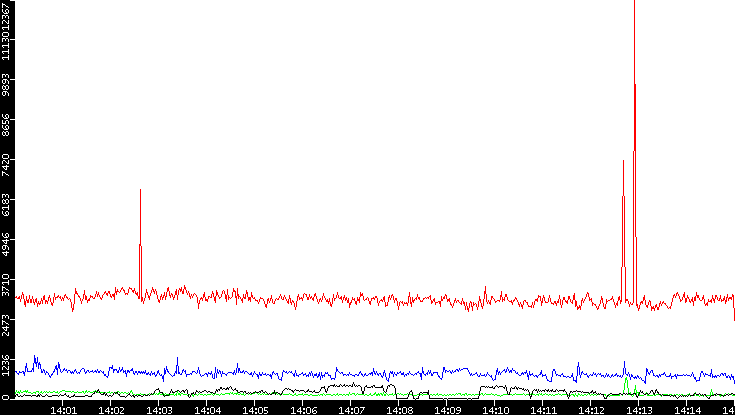Click the 14:08 time axis label
Image resolution: width=735 pixels, height=415 pixels.
pos(398,410)
